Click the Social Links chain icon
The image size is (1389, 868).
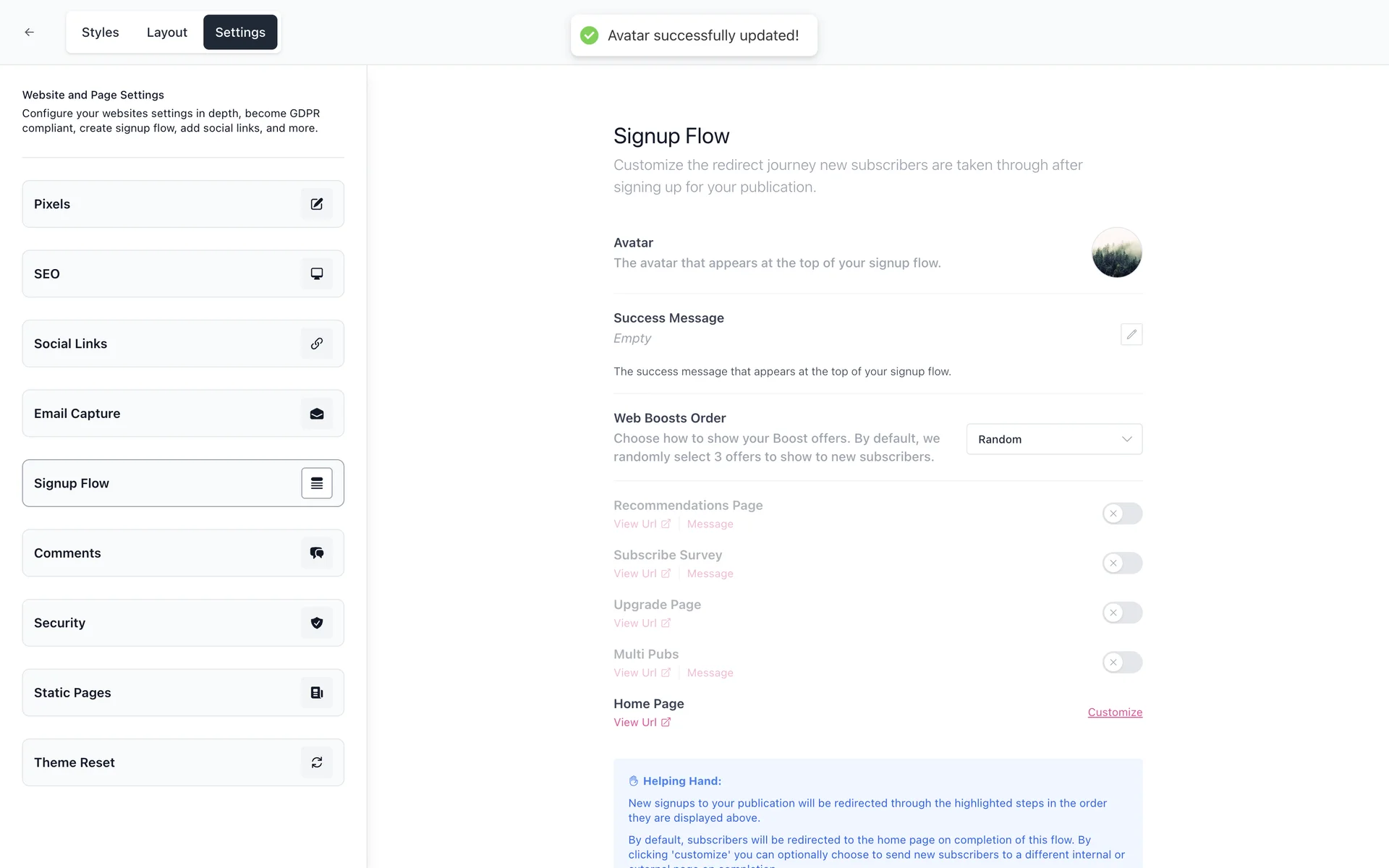click(x=317, y=344)
